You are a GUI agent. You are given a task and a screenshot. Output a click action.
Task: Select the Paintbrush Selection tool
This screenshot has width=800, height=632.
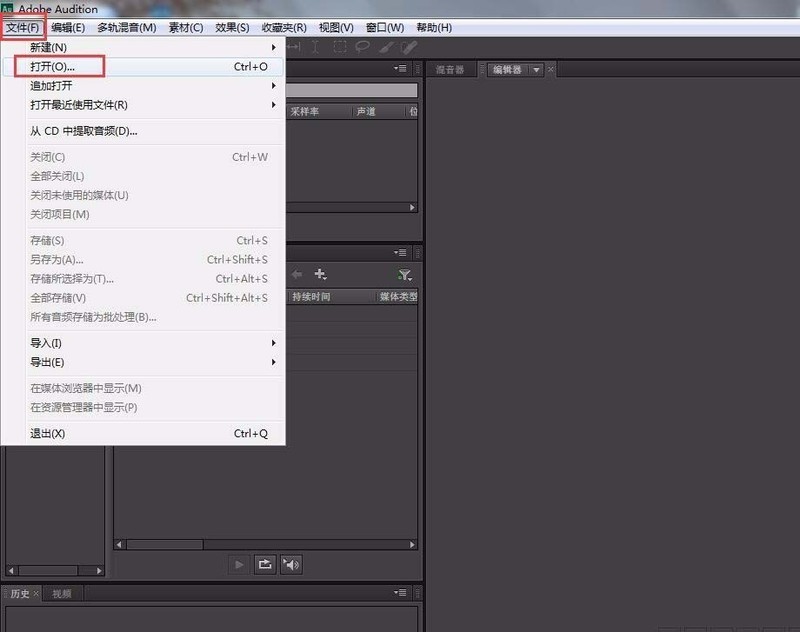coord(387,46)
